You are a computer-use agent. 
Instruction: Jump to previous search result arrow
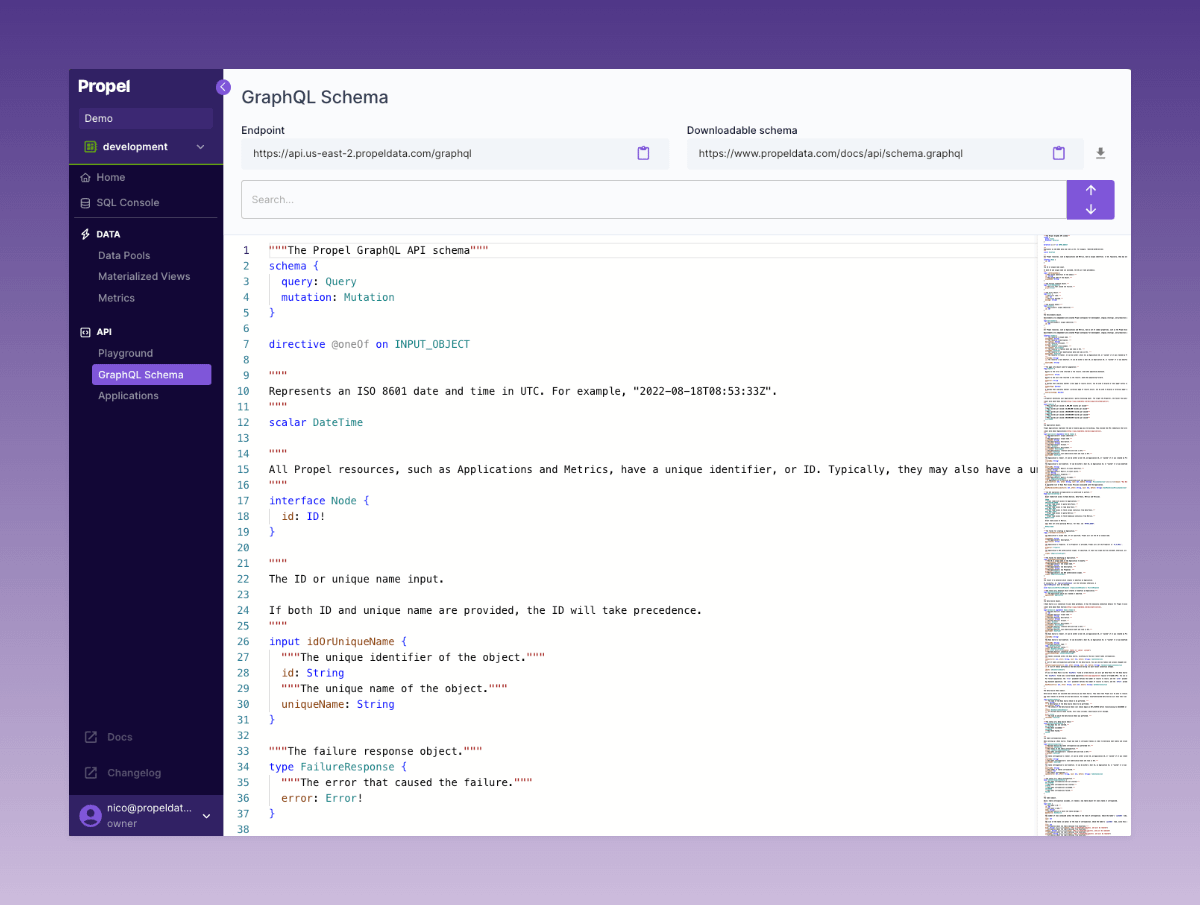1089,190
